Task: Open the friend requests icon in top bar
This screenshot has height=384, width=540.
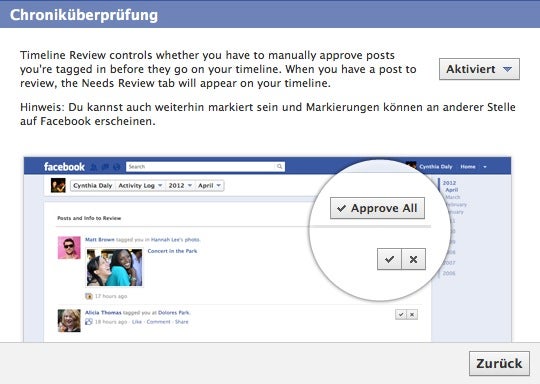Action: (x=94, y=167)
